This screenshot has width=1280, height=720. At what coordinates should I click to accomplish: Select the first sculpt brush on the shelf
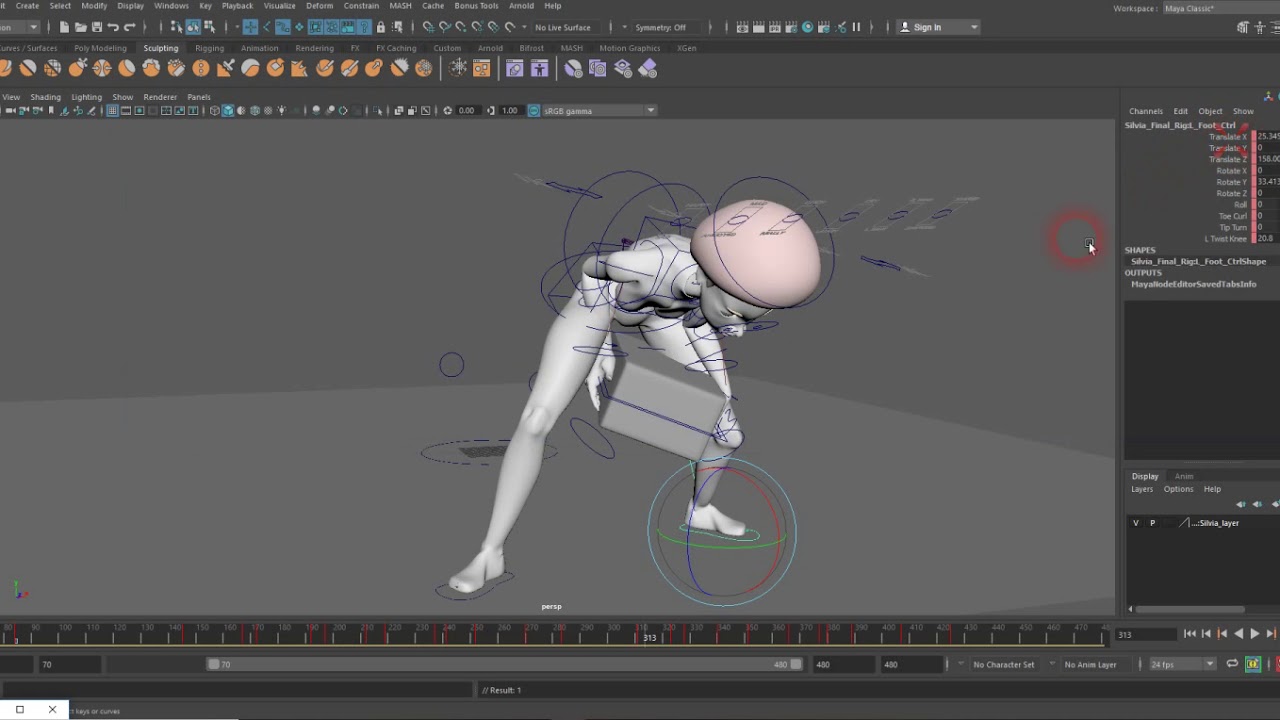tap(5, 68)
